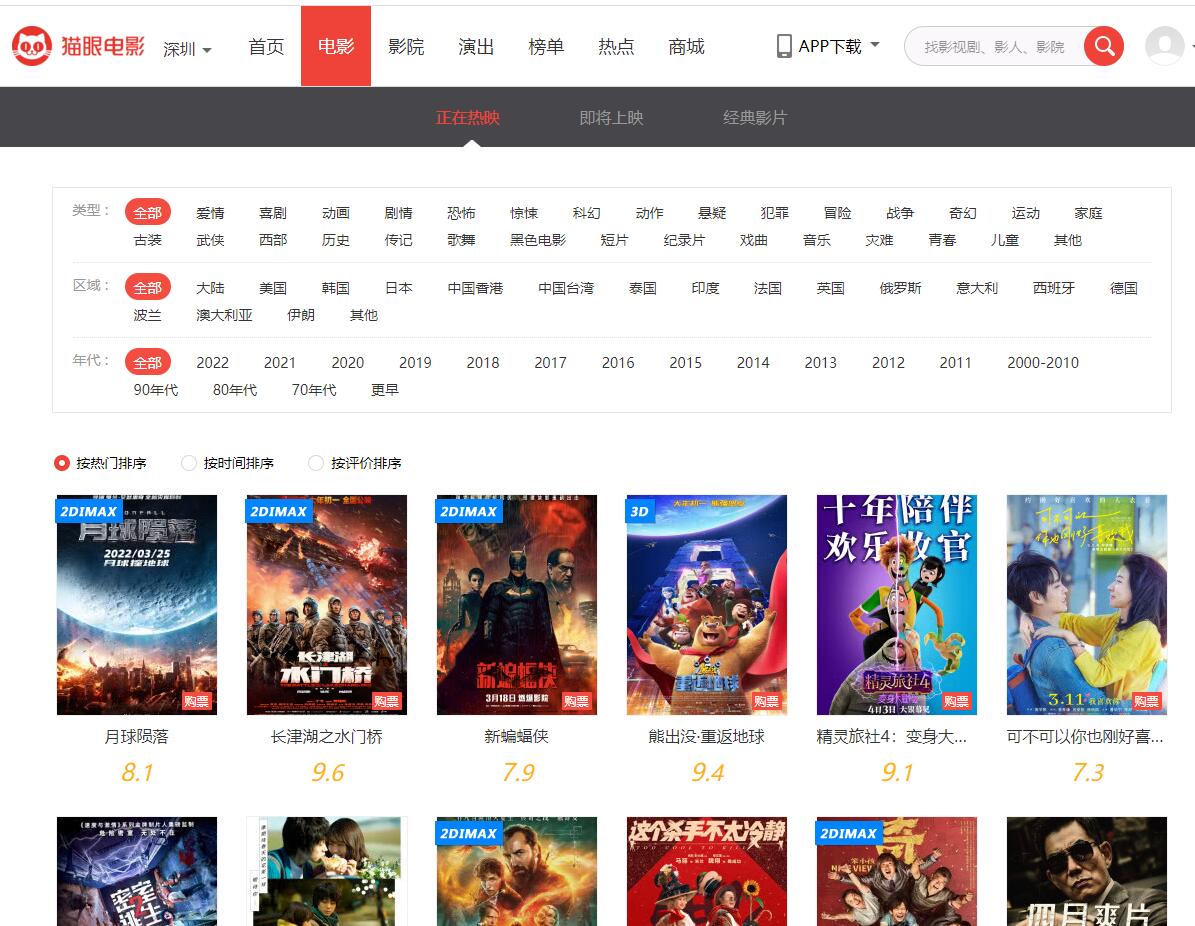The height and width of the screenshot is (926, 1195).
Task: Click 月球陨落 title text
Action: [136, 736]
